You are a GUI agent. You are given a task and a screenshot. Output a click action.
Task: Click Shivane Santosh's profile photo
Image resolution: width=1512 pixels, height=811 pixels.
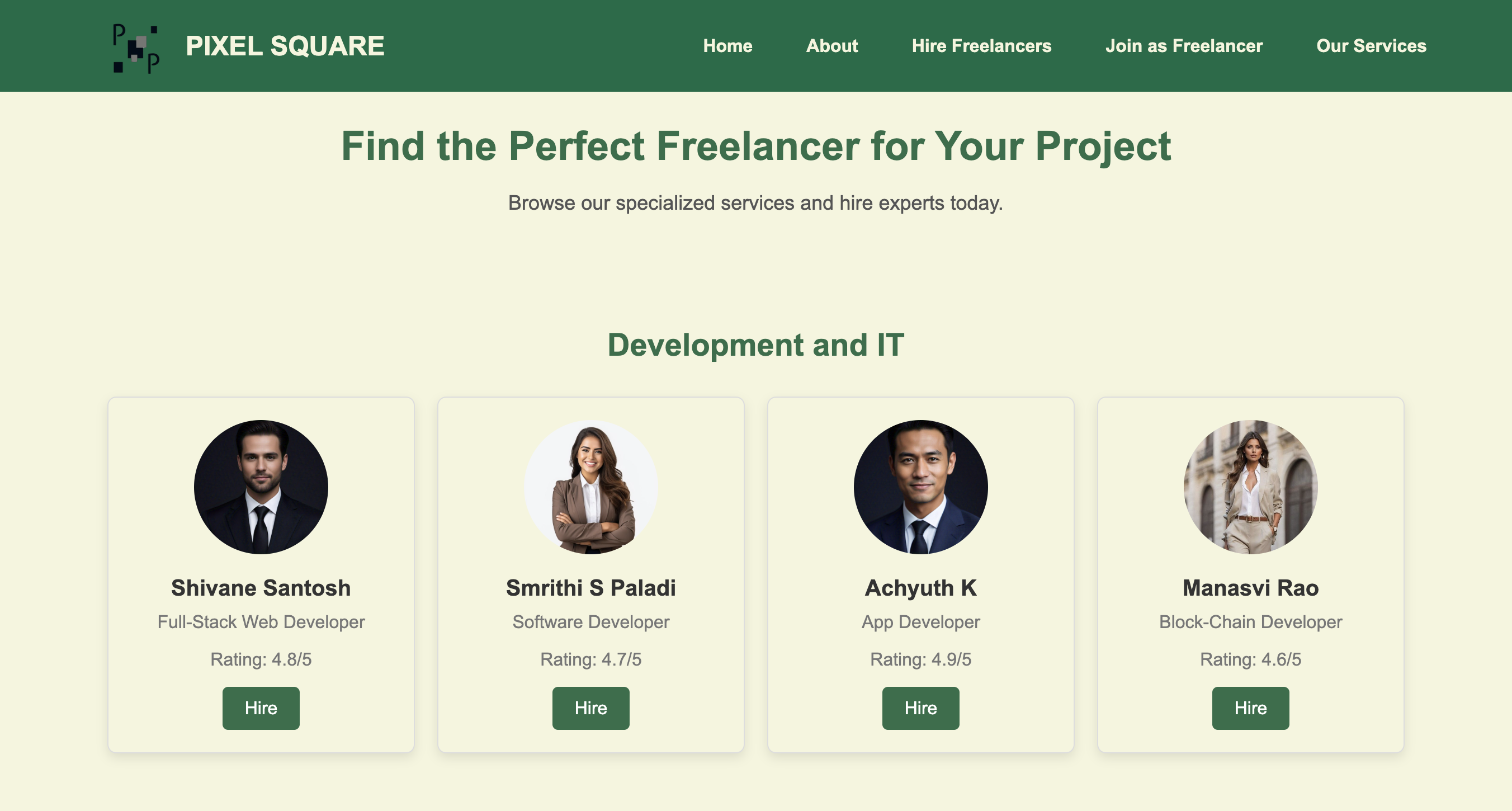261,486
